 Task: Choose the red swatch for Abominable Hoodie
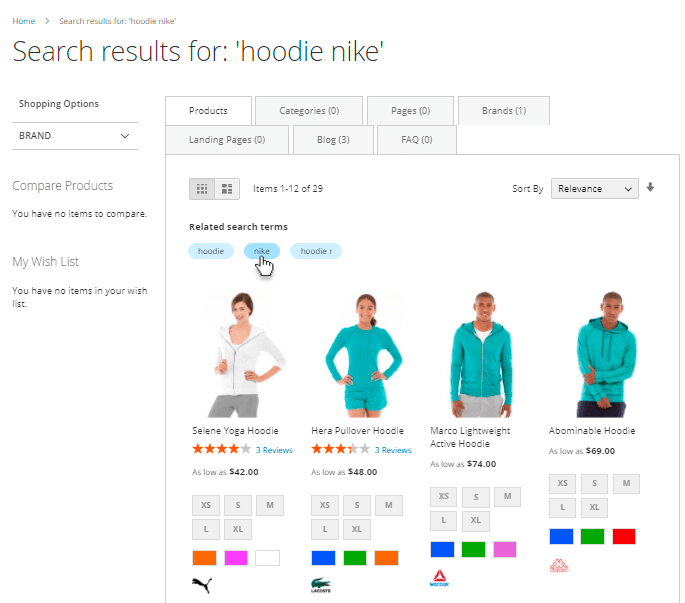coord(623,536)
